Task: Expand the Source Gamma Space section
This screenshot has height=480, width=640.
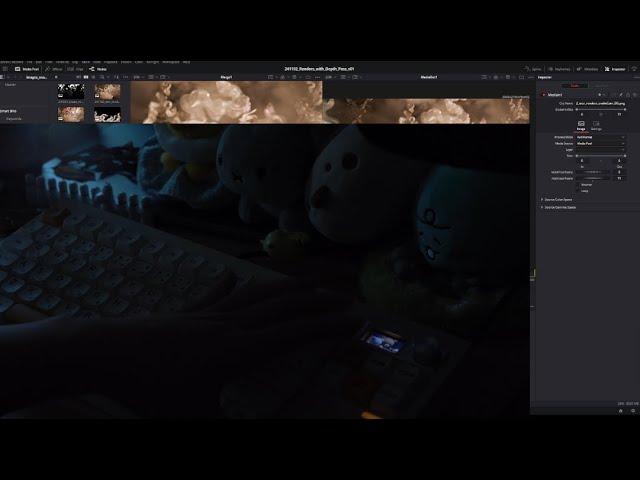Action: pyautogui.click(x=558, y=207)
